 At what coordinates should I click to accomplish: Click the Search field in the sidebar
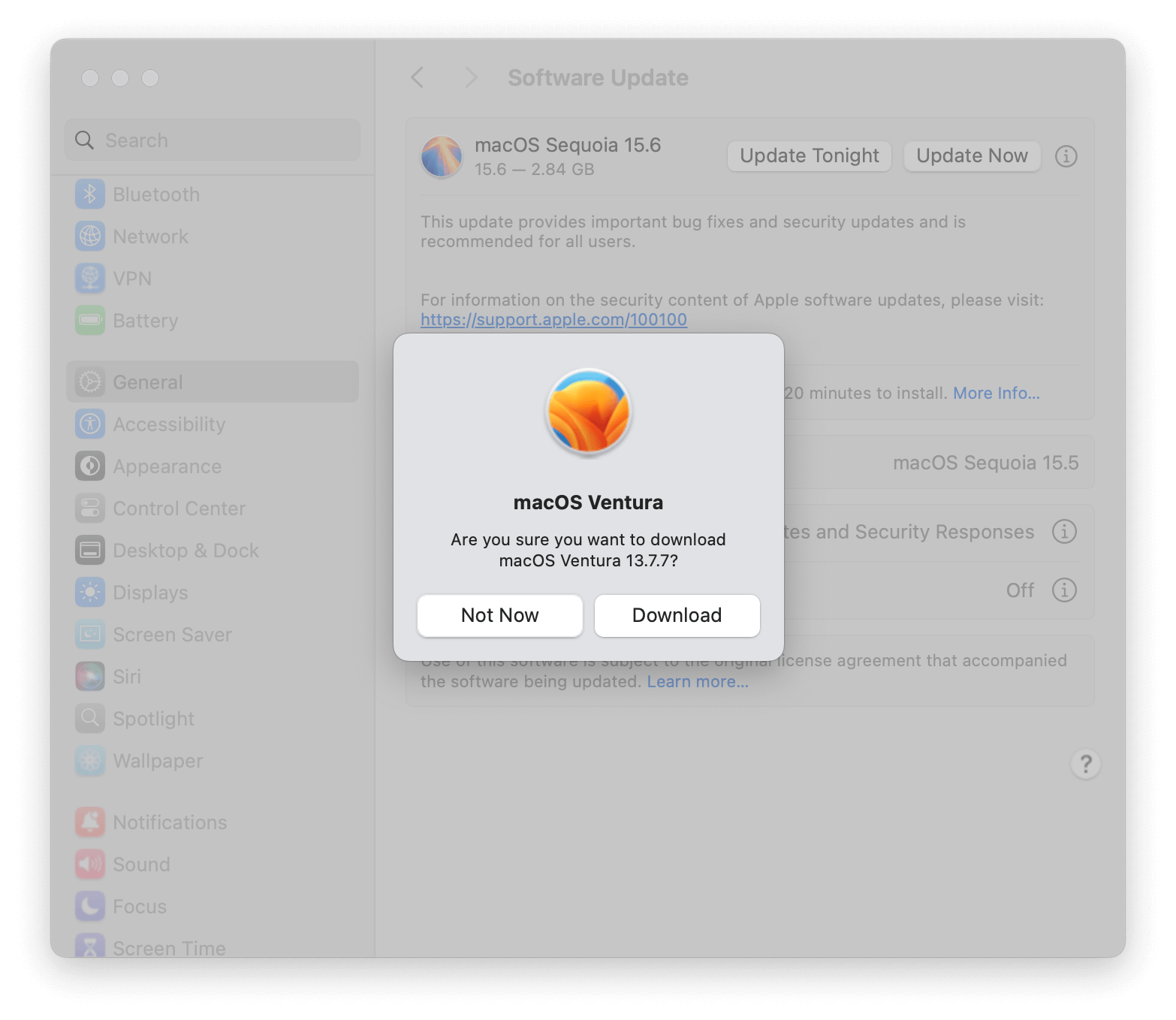[x=212, y=140]
